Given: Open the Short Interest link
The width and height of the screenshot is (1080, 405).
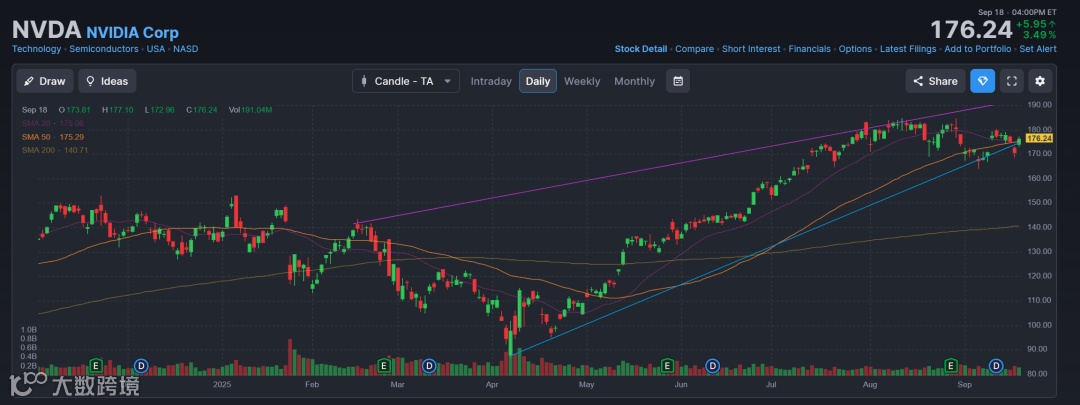Looking at the screenshot, I should click(x=751, y=48).
